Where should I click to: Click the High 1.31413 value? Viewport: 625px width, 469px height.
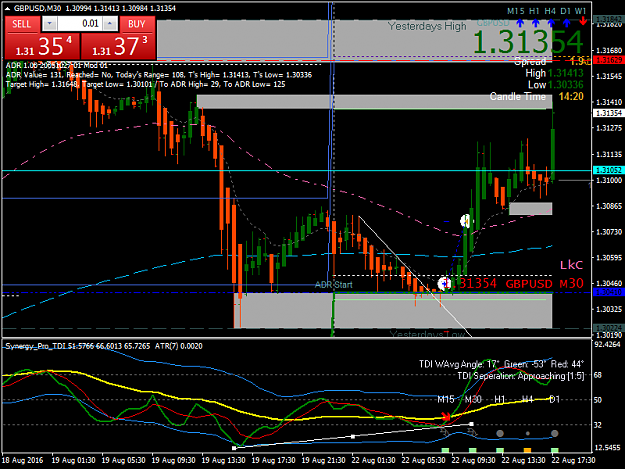point(566,73)
